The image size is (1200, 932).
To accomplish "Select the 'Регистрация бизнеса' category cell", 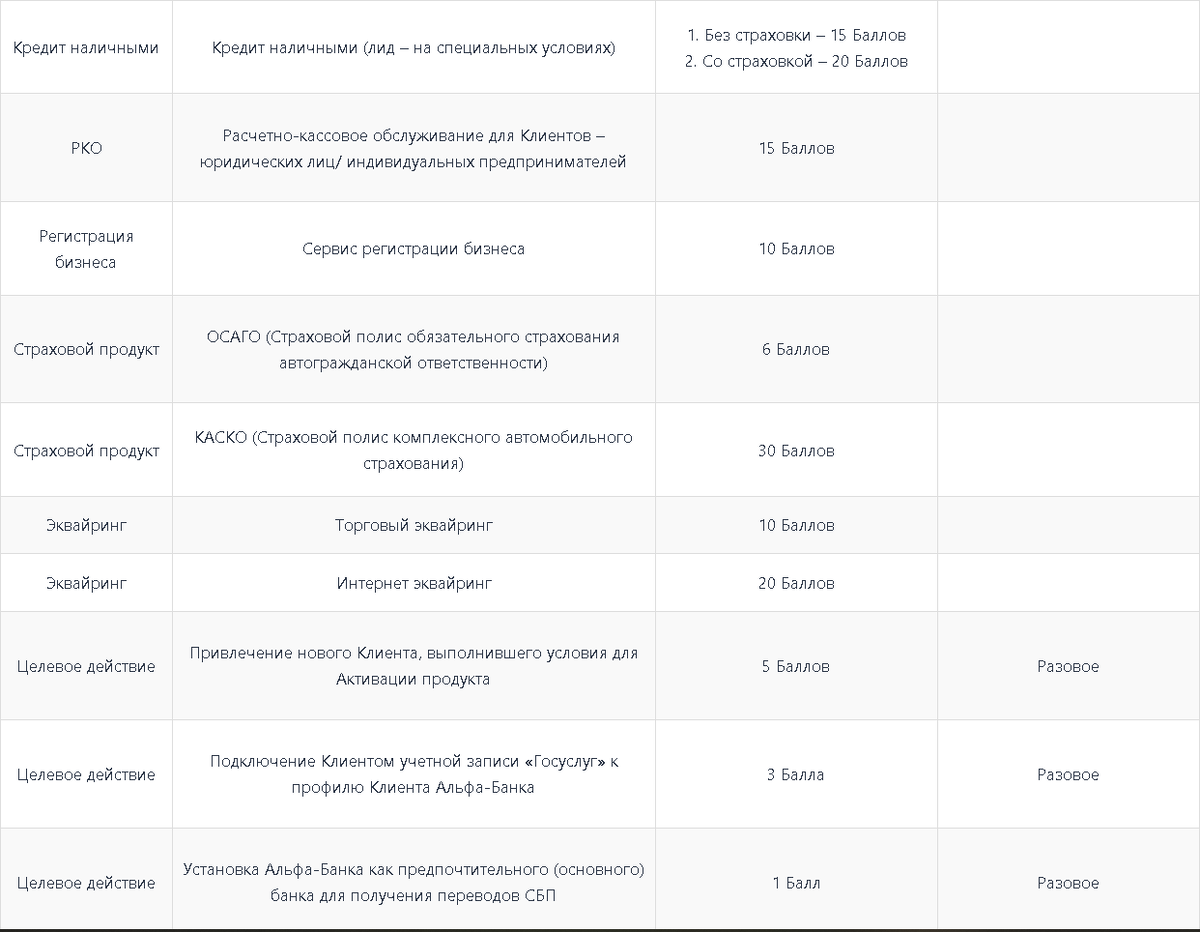I will pyautogui.click(x=86, y=249).
